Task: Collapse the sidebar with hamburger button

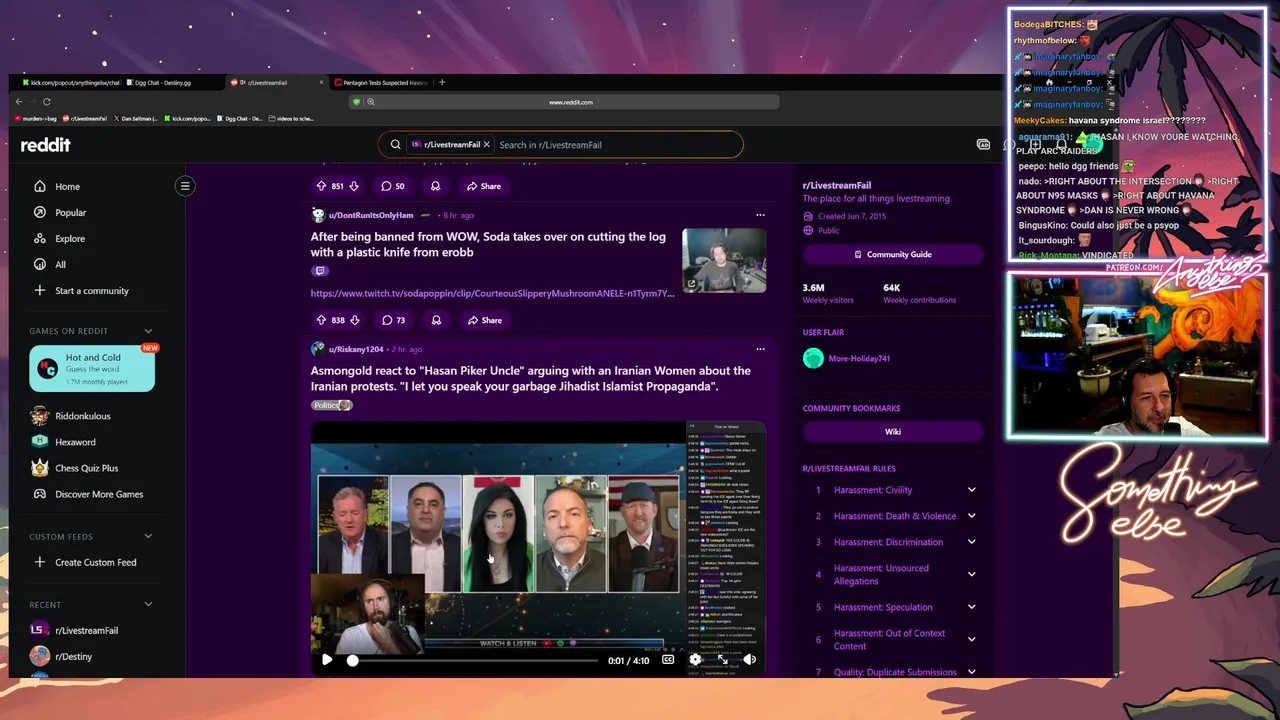Action: [x=185, y=186]
